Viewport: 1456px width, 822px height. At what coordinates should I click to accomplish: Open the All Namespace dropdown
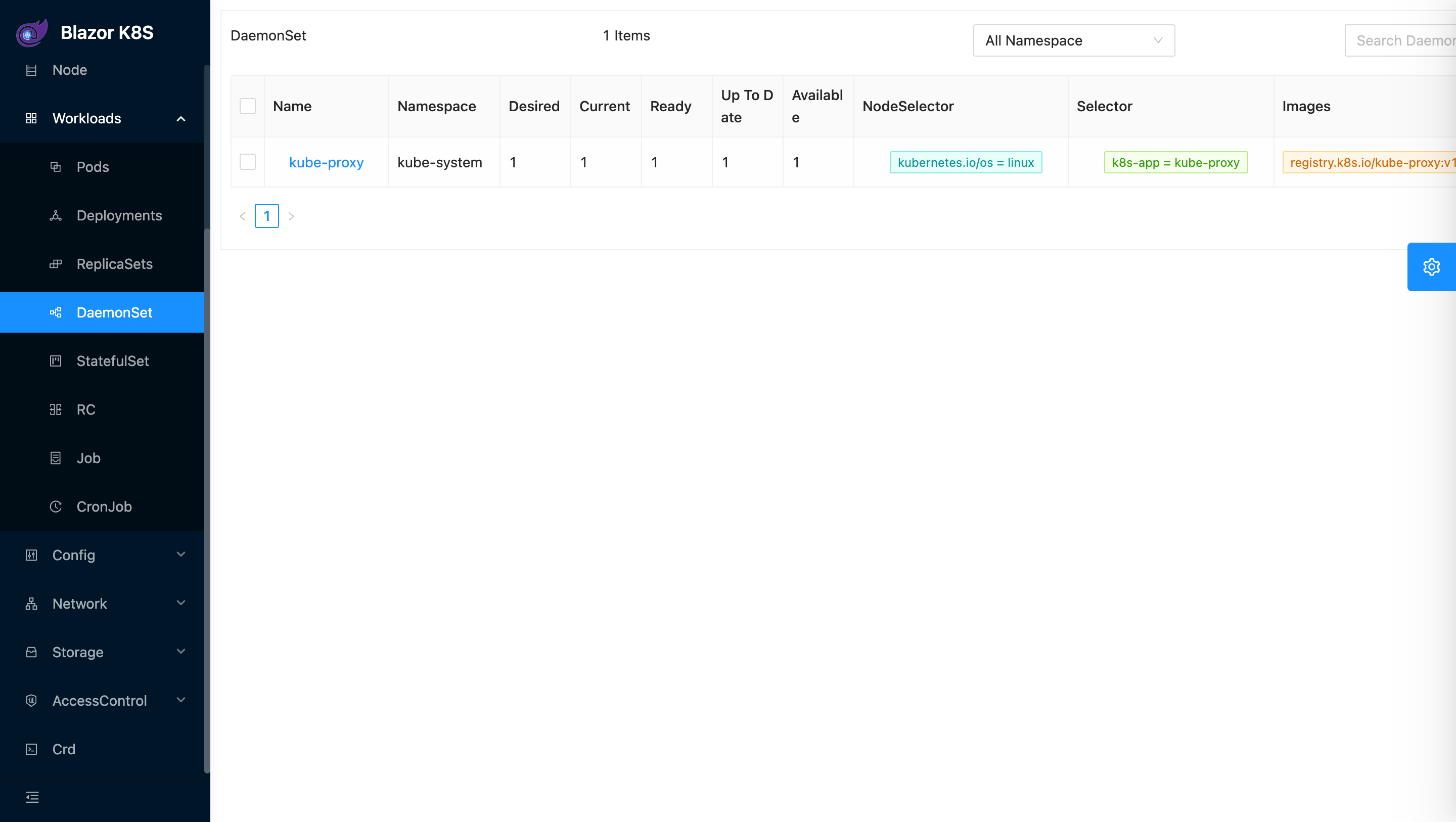[x=1073, y=41]
